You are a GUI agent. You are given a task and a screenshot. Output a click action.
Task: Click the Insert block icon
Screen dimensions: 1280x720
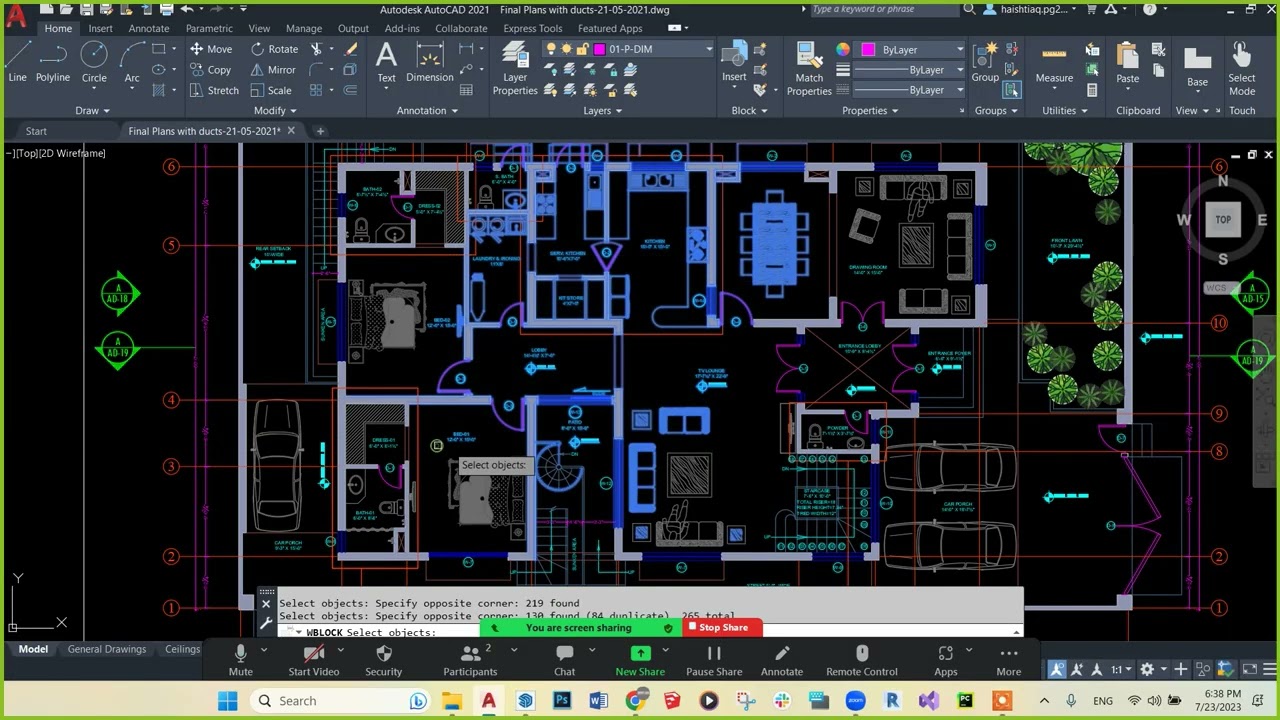(734, 62)
